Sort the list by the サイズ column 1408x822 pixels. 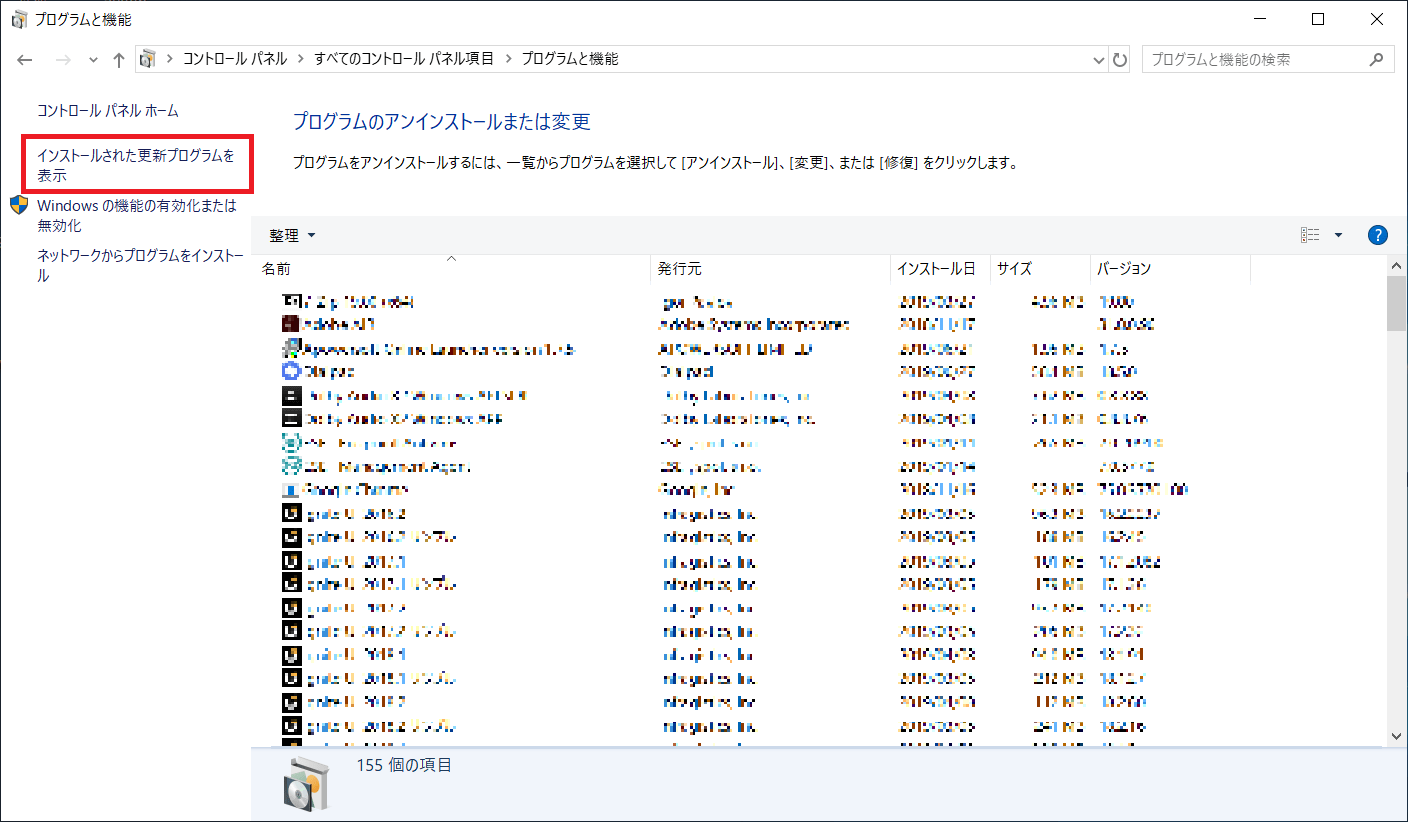tap(1040, 268)
